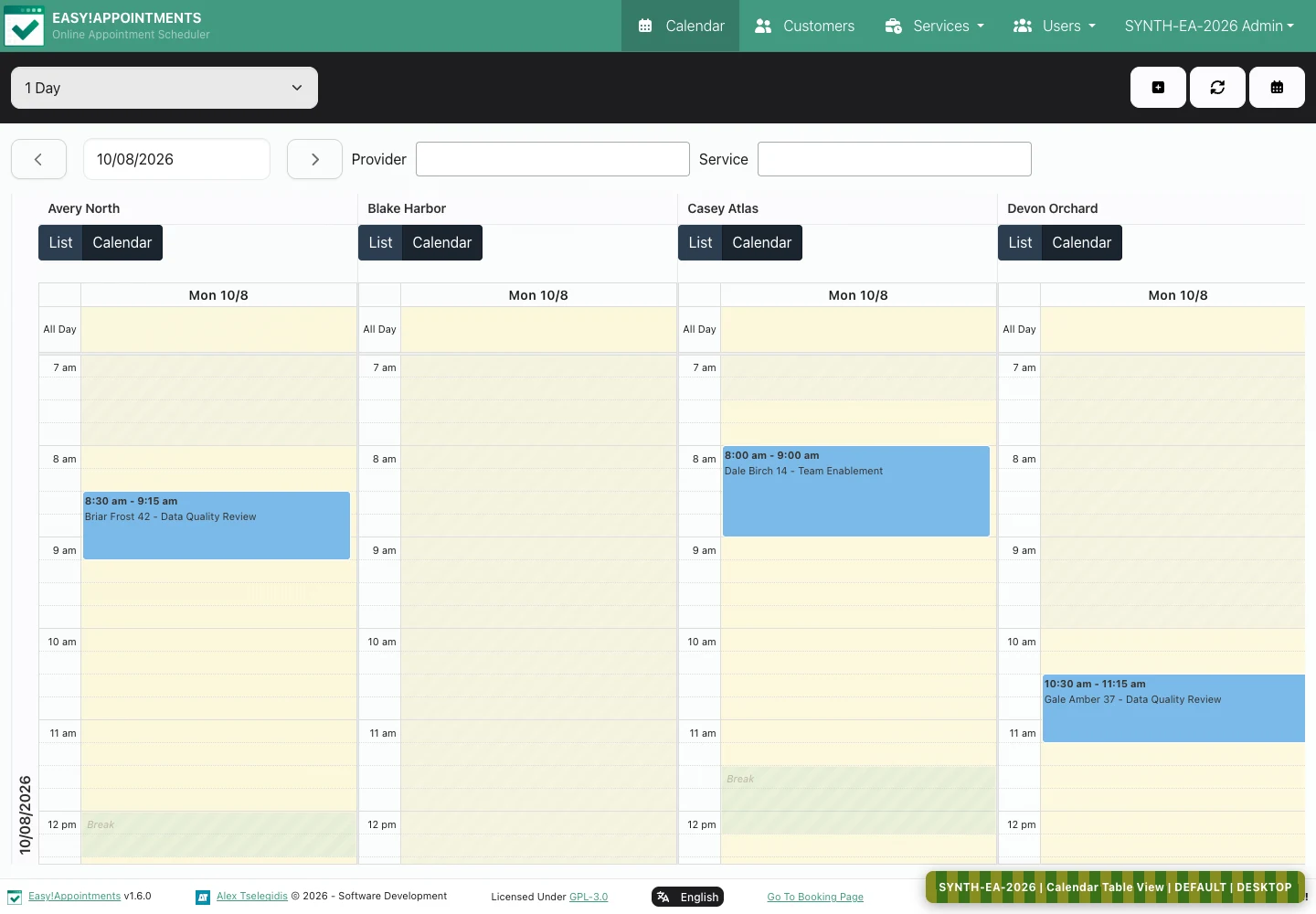Switch Blake Harbor to List view
1316x914 pixels.
click(380, 242)
